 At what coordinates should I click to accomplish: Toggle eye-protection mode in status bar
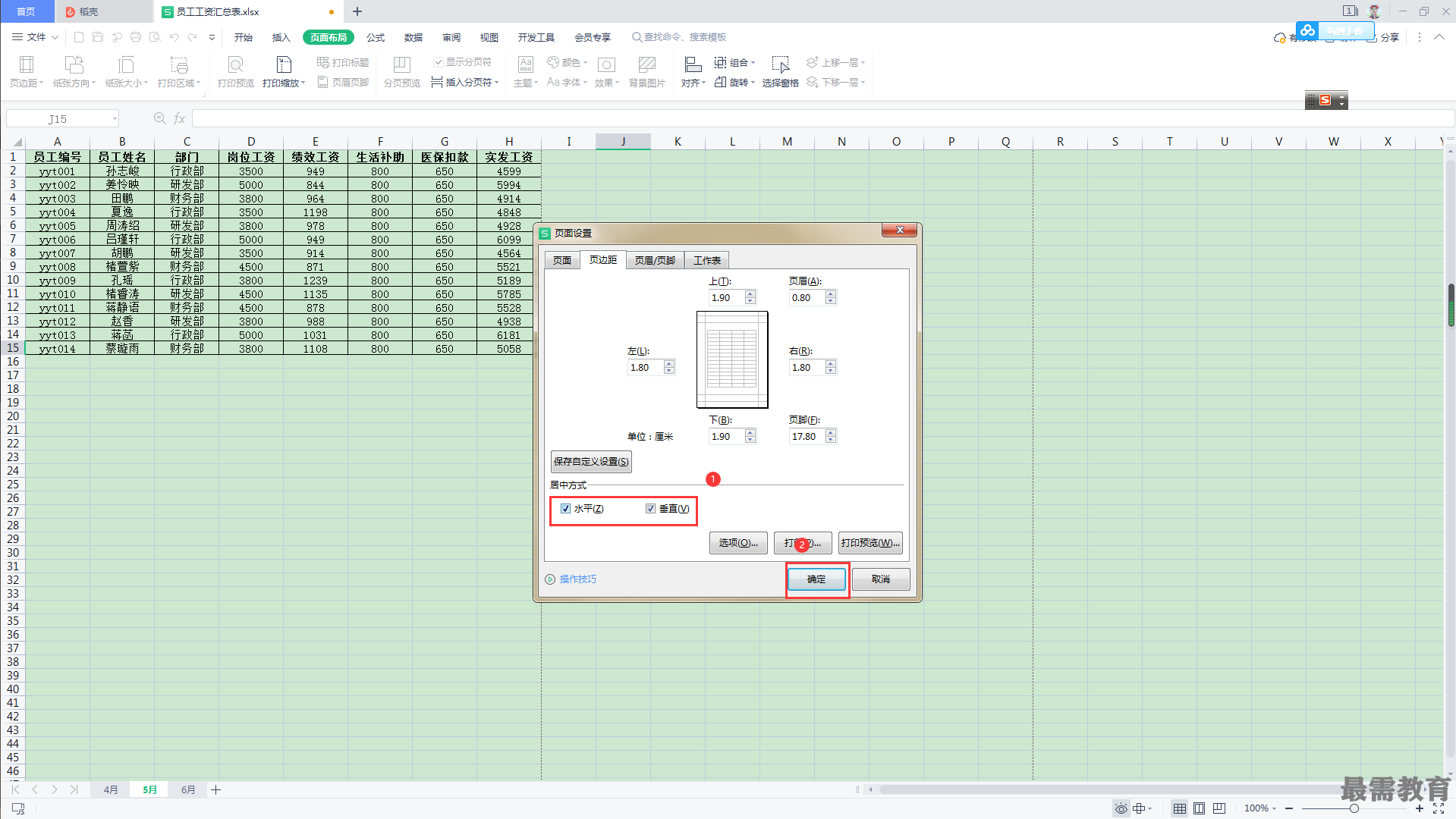pyautogui.click(x=1121, y=808)
